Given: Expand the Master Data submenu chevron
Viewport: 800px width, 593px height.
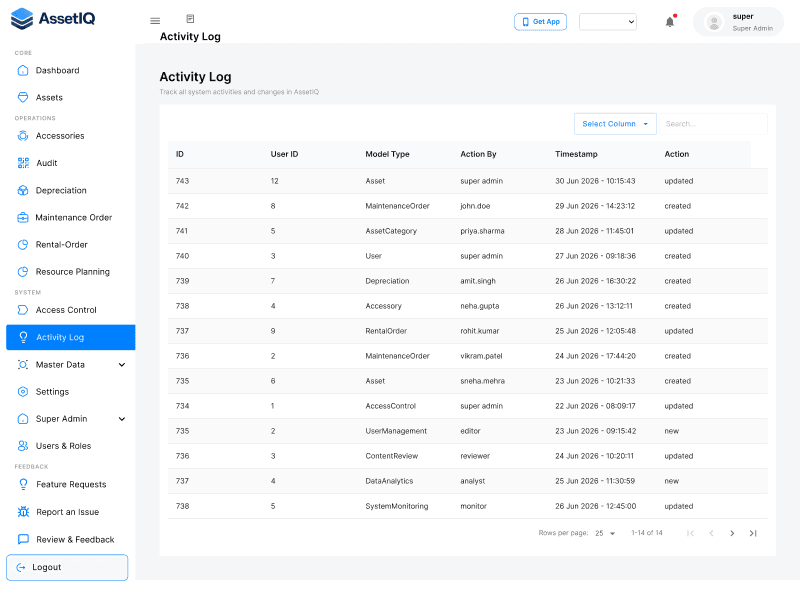Looking at the screenshot, I should (x=122, y=364).
